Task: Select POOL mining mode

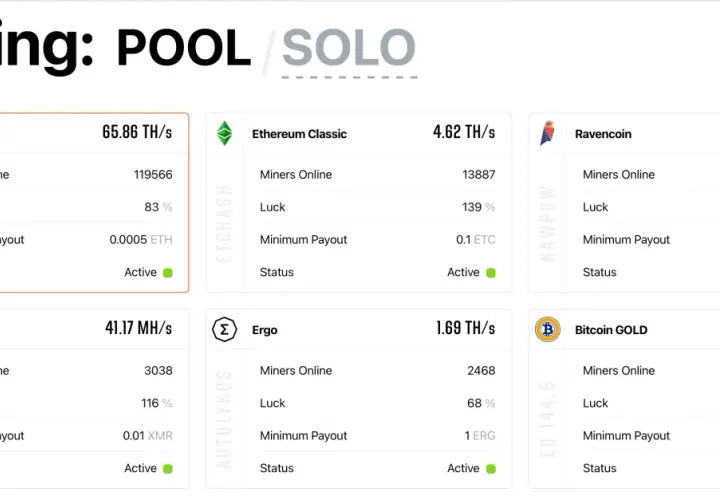Action: pos(184,48)
